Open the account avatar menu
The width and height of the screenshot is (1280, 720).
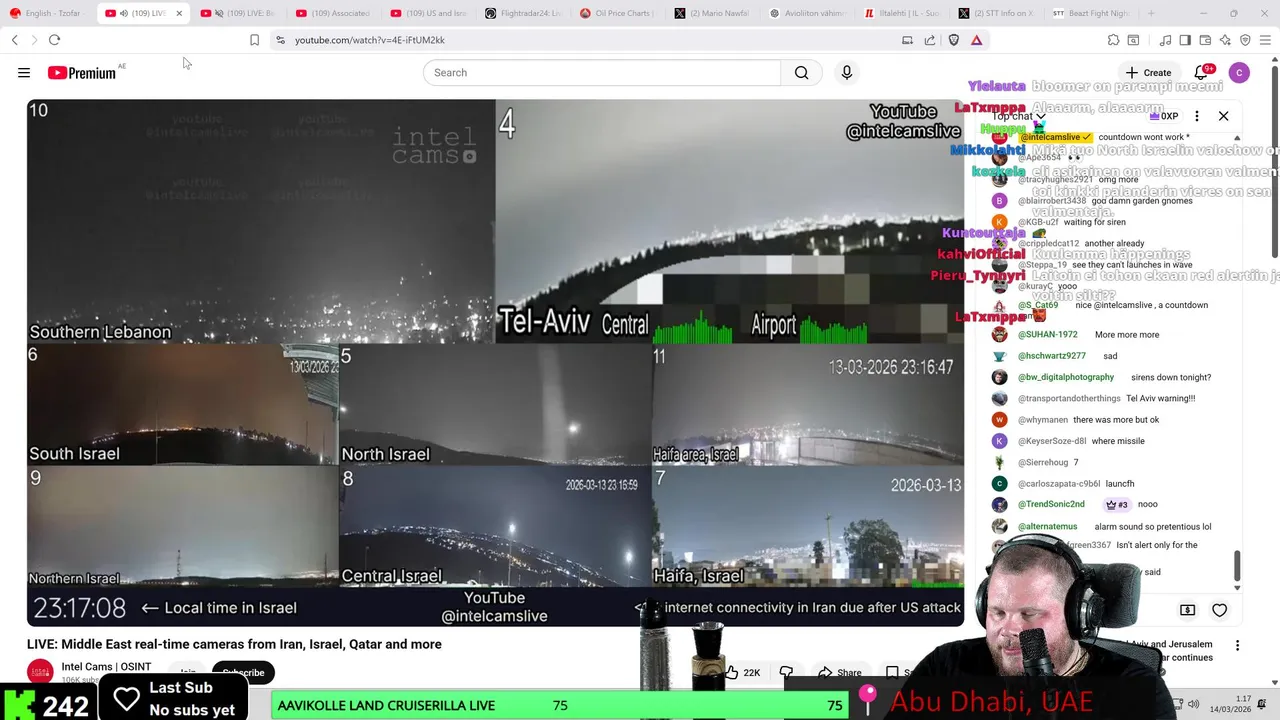click(x=1239, y=72)
